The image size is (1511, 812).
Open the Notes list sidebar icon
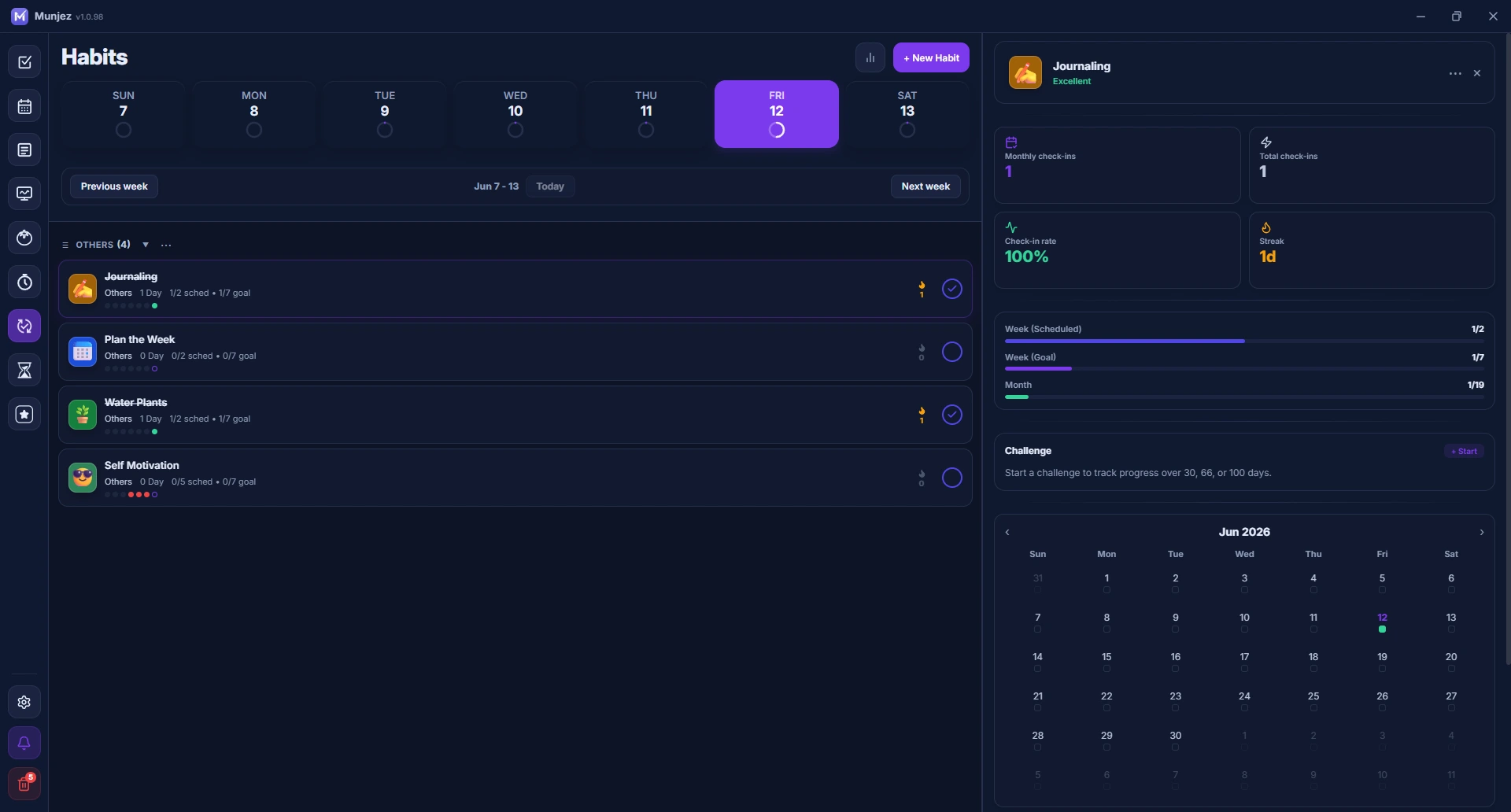pyautogui.click(x=24, y=150)
